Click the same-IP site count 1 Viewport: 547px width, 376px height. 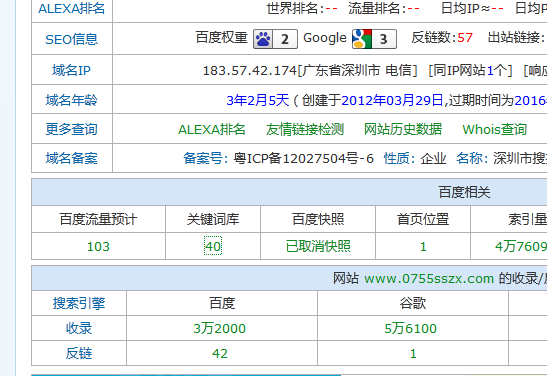point(490,71)
